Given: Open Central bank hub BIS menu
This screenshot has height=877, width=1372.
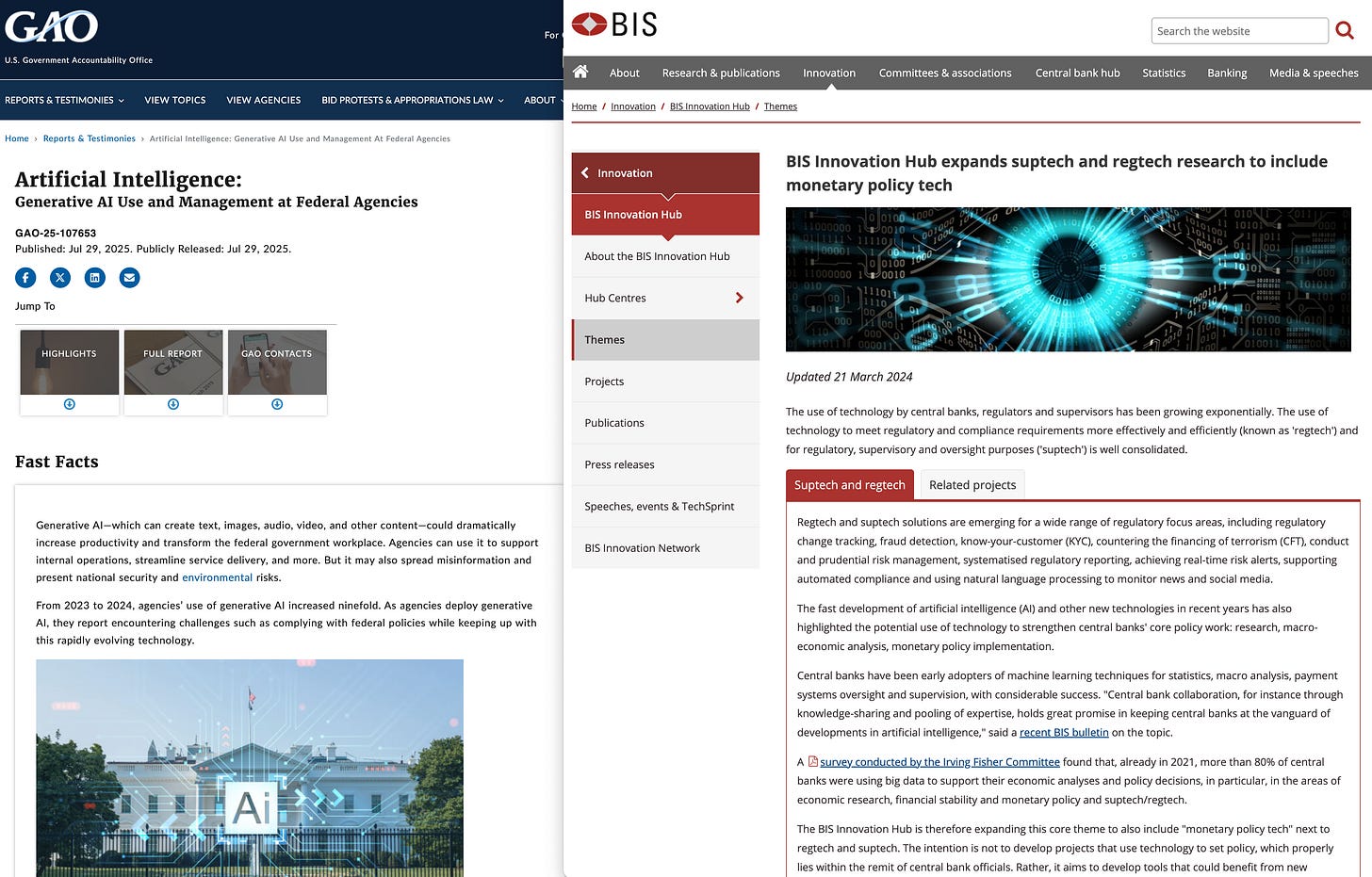Looking at the screenshot, I should [x=1078, y=73].
